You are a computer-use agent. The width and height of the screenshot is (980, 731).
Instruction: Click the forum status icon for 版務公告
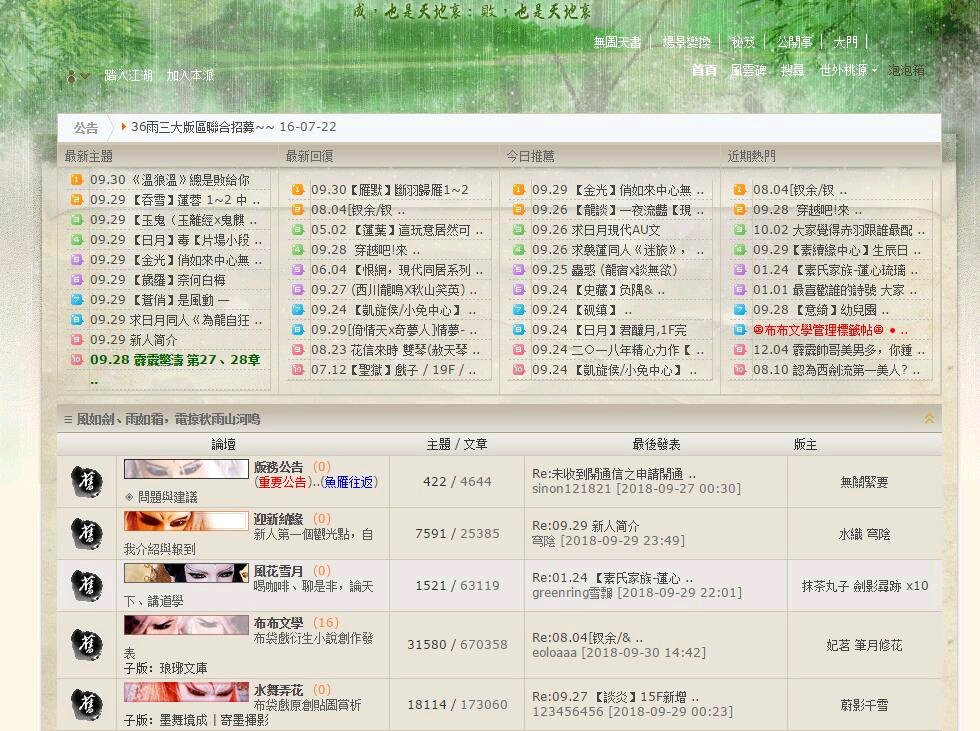click(86, 481)
